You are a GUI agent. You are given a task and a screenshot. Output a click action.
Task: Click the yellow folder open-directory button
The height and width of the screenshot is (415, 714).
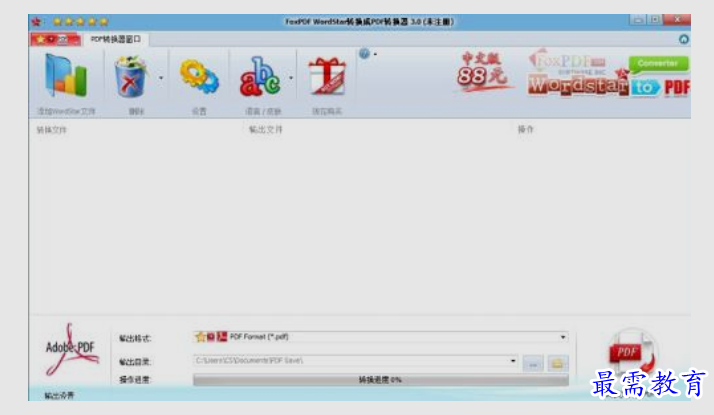[557, 363]
